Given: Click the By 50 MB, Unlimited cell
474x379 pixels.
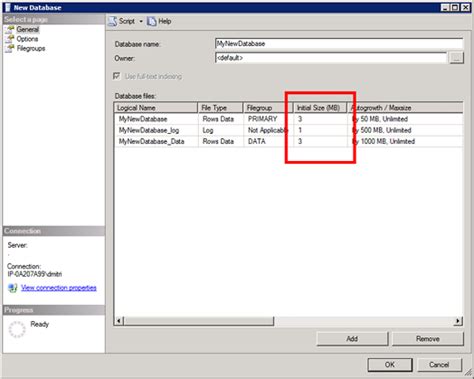Looking at the screenshot, I should (x=405, y=119).
